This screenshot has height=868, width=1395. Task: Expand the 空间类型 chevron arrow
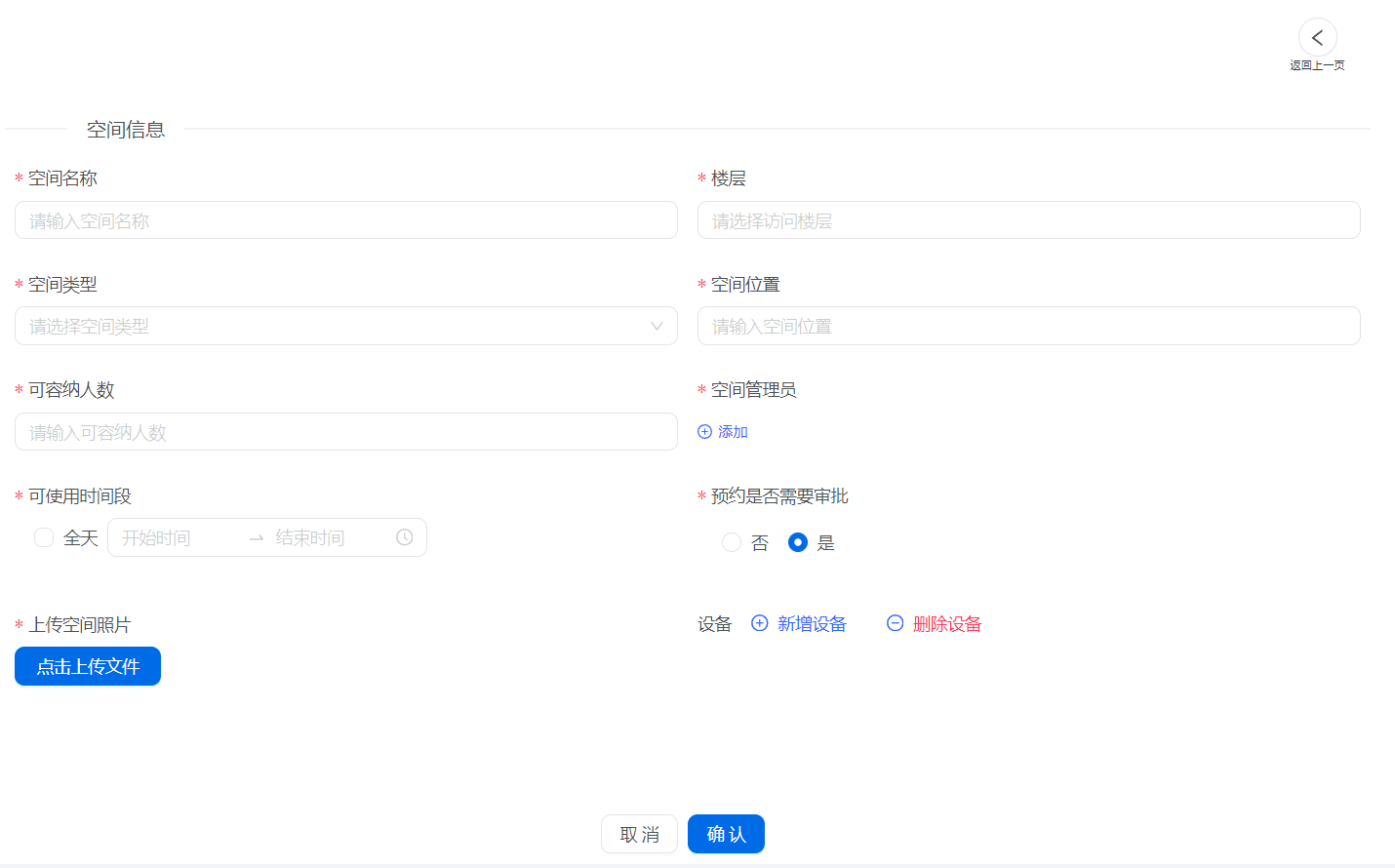tap(657, 326)
